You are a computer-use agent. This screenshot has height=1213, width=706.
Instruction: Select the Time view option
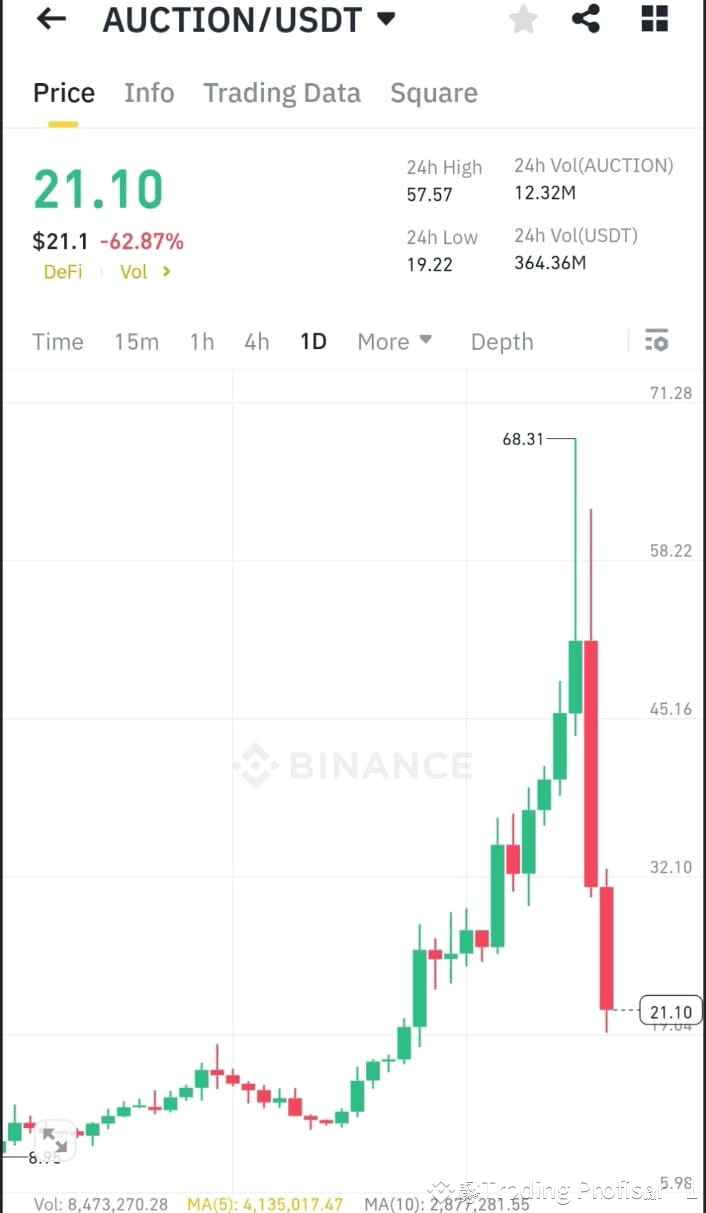click(x=57, y=341)
